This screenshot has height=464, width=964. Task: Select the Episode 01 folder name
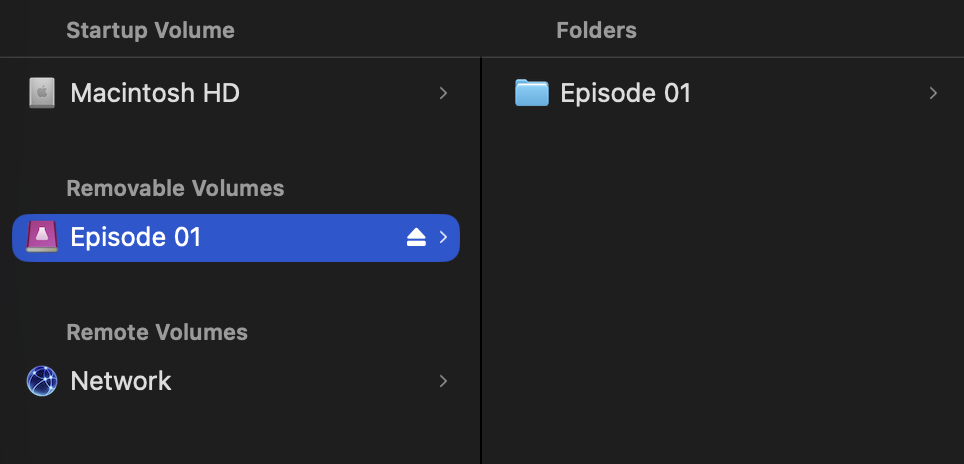point(626,93)
